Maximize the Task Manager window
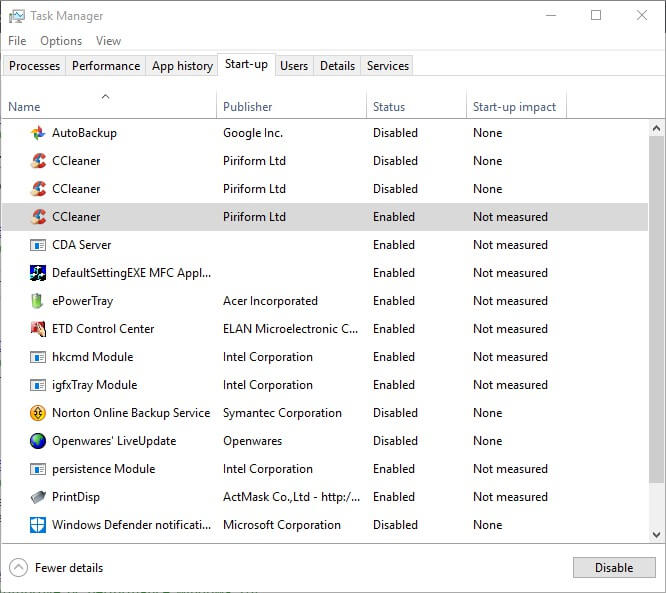 tap(596, 16)
